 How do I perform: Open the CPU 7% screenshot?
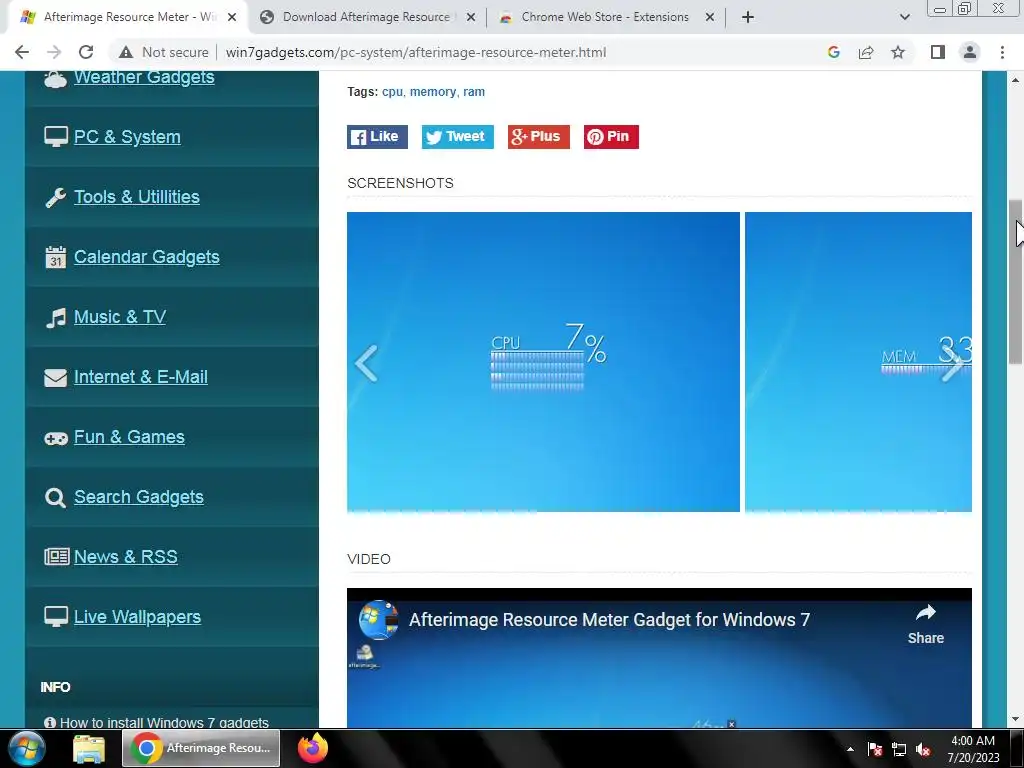pos(543,362)
